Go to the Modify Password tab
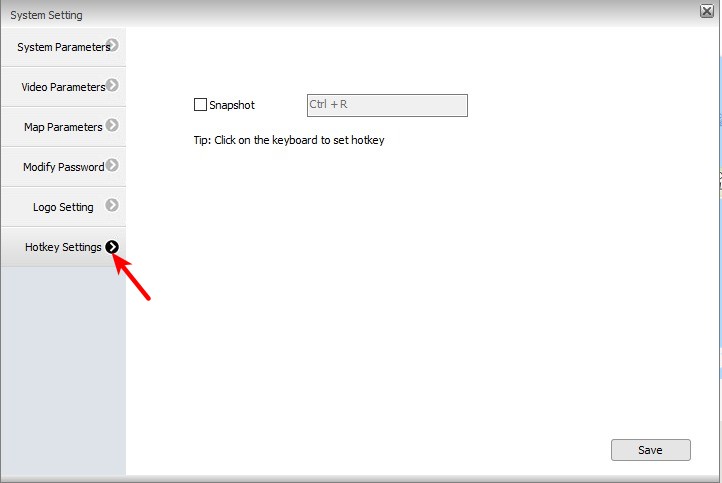The width and height of the screenshot is (722, 483). pos(60,167)
